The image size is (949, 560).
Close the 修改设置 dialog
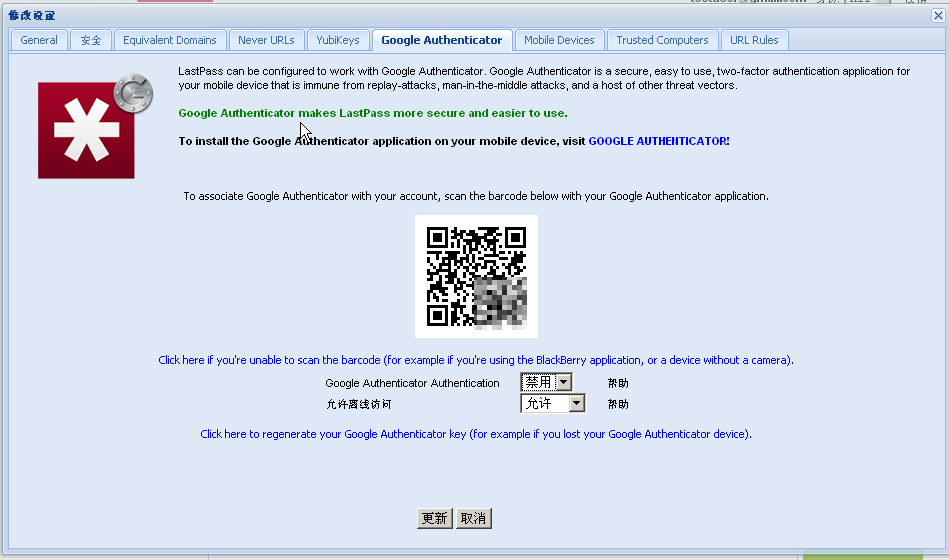(x=938, y=15)
